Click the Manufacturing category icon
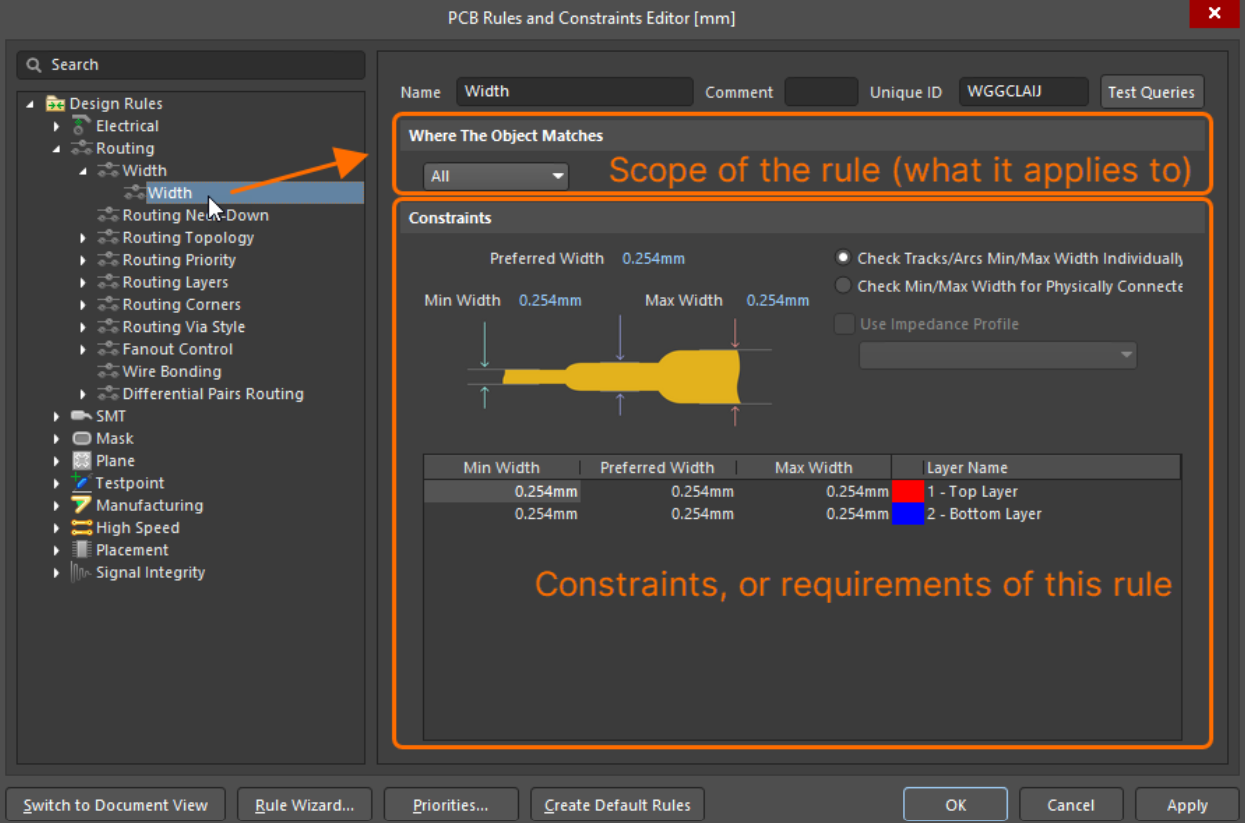 coord(81,505)
